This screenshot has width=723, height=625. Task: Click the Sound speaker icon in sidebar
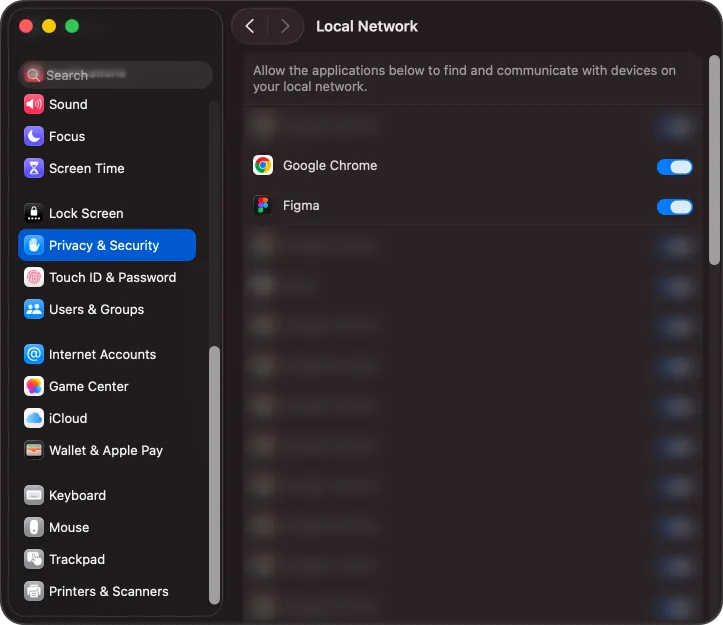coord(34,104)
